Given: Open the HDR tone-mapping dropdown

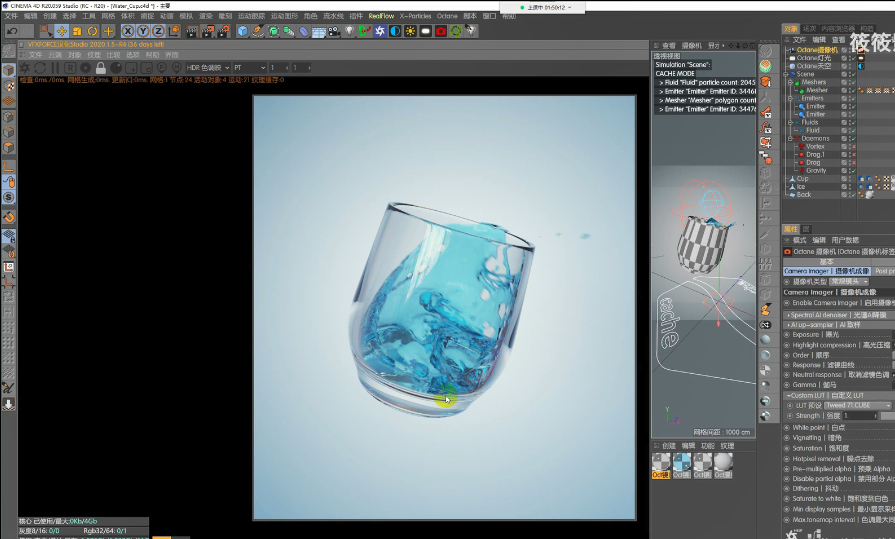Looking at the screenshot, I should click(208, 67).
